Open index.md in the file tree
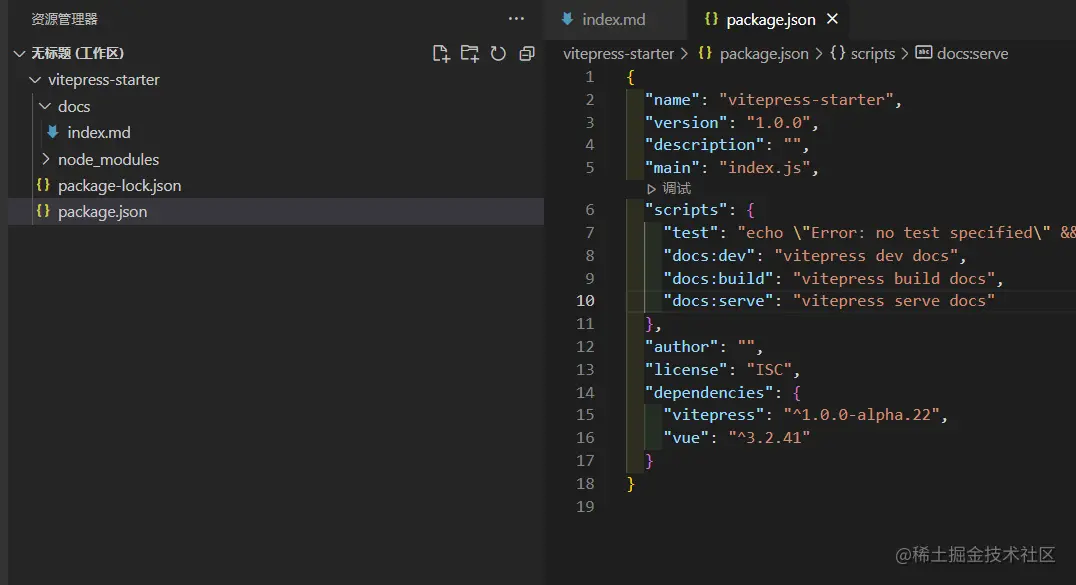The height and width of the screenshot is (585, 1076). 99,133
